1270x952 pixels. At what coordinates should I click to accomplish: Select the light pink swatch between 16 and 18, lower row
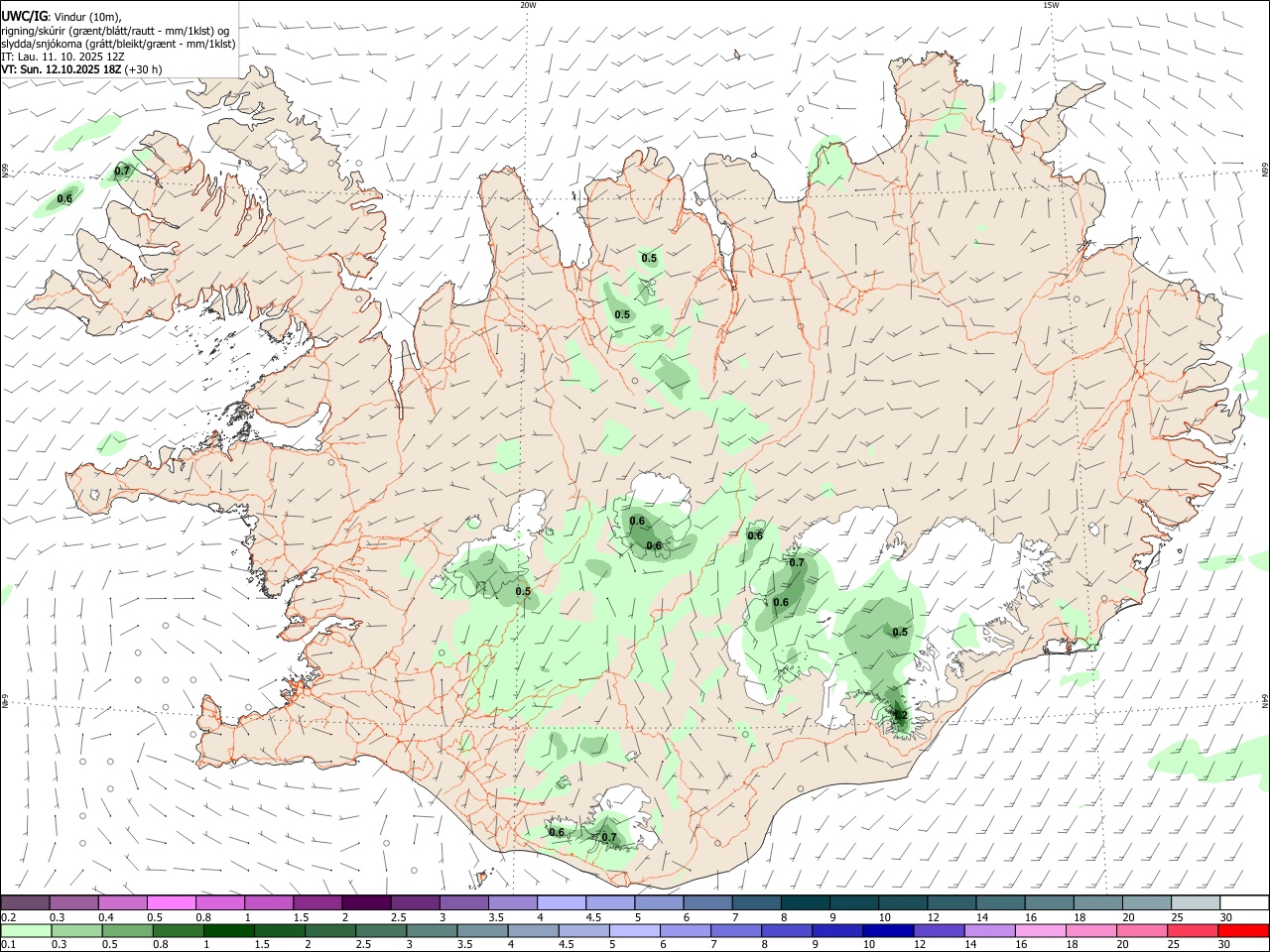click(1039, 930)
